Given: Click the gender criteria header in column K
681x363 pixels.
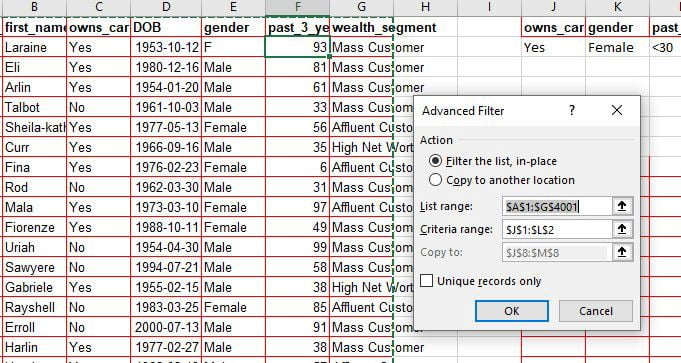Looking at the screenshot, I should (x=617, y=27).
